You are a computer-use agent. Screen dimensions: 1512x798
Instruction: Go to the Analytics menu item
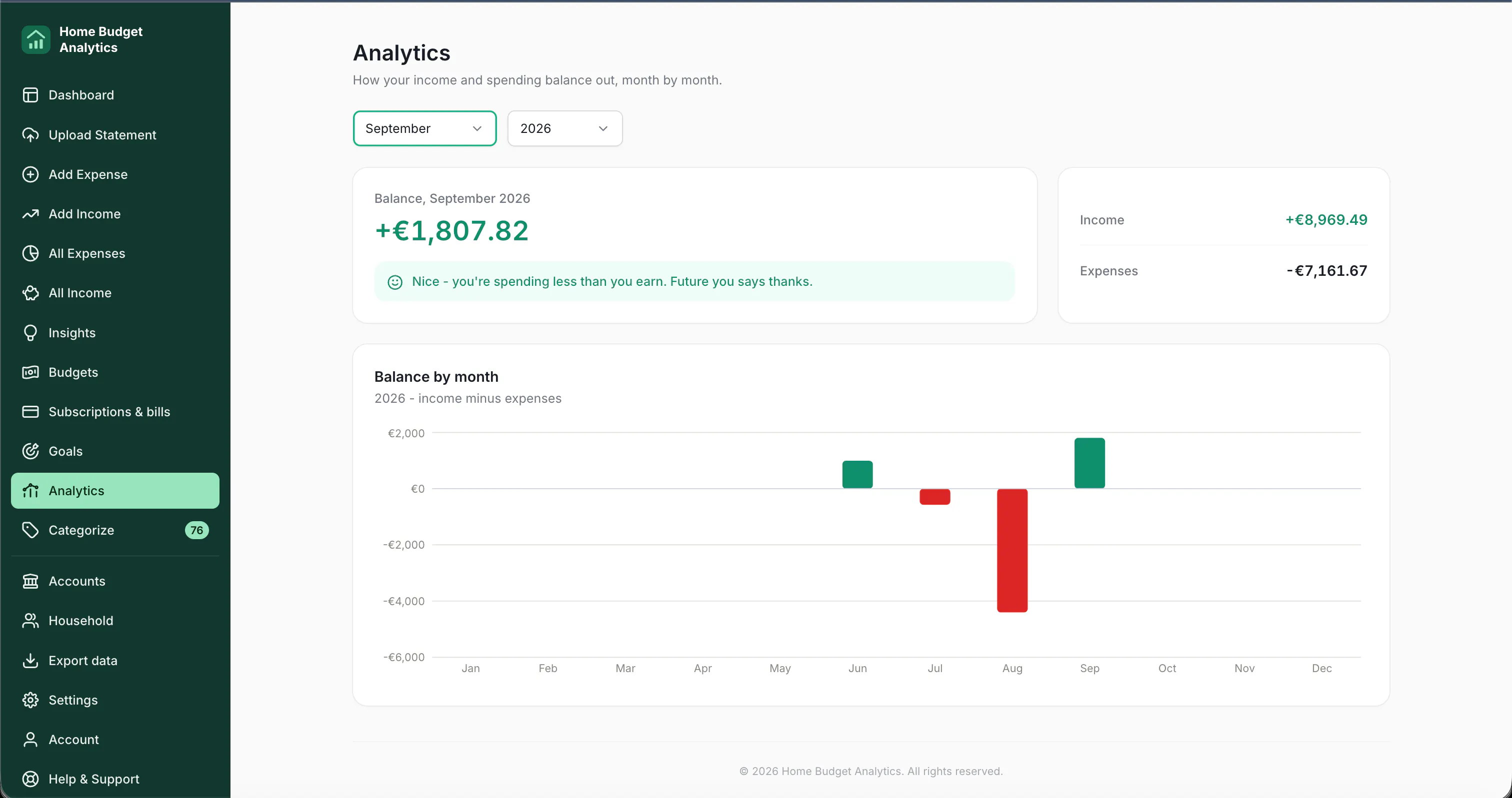click(x=115, y=491)
